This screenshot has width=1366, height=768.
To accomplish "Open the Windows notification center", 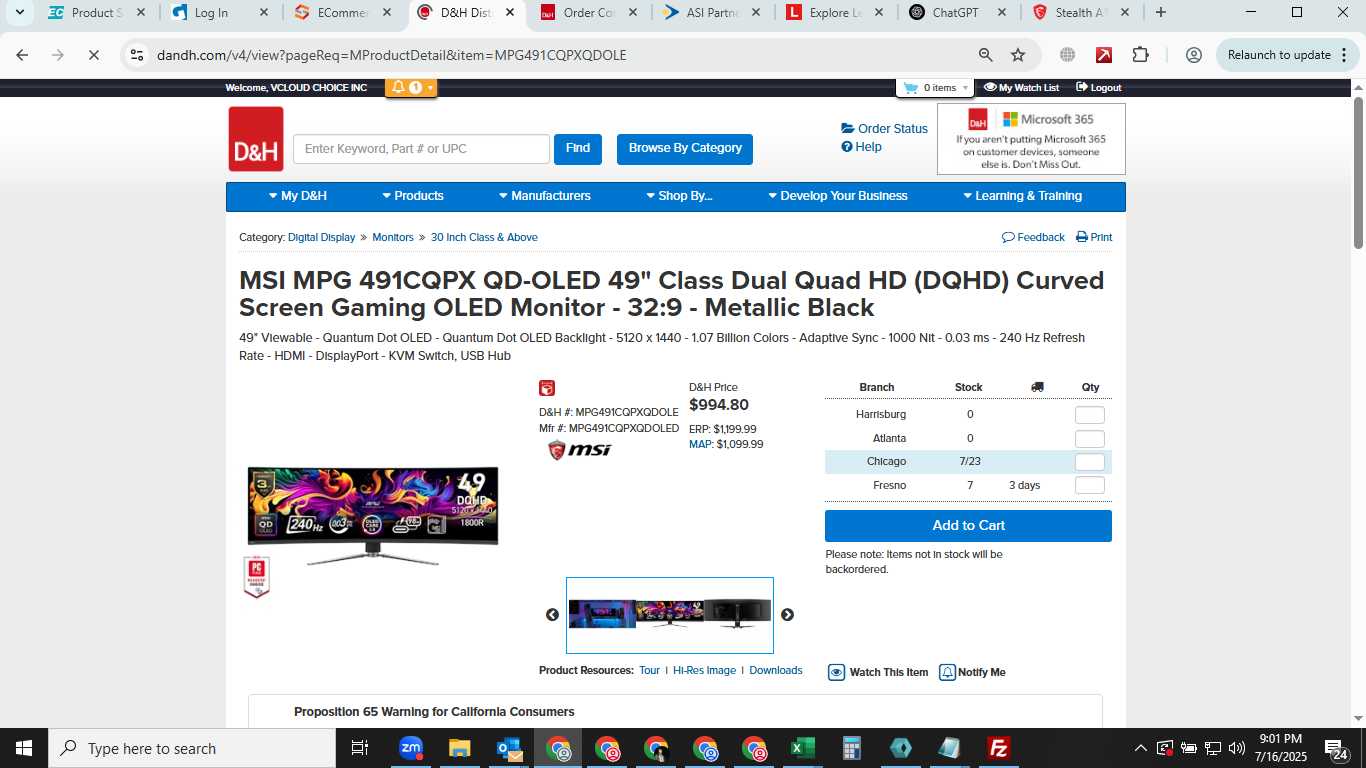I will point(1337,748).
